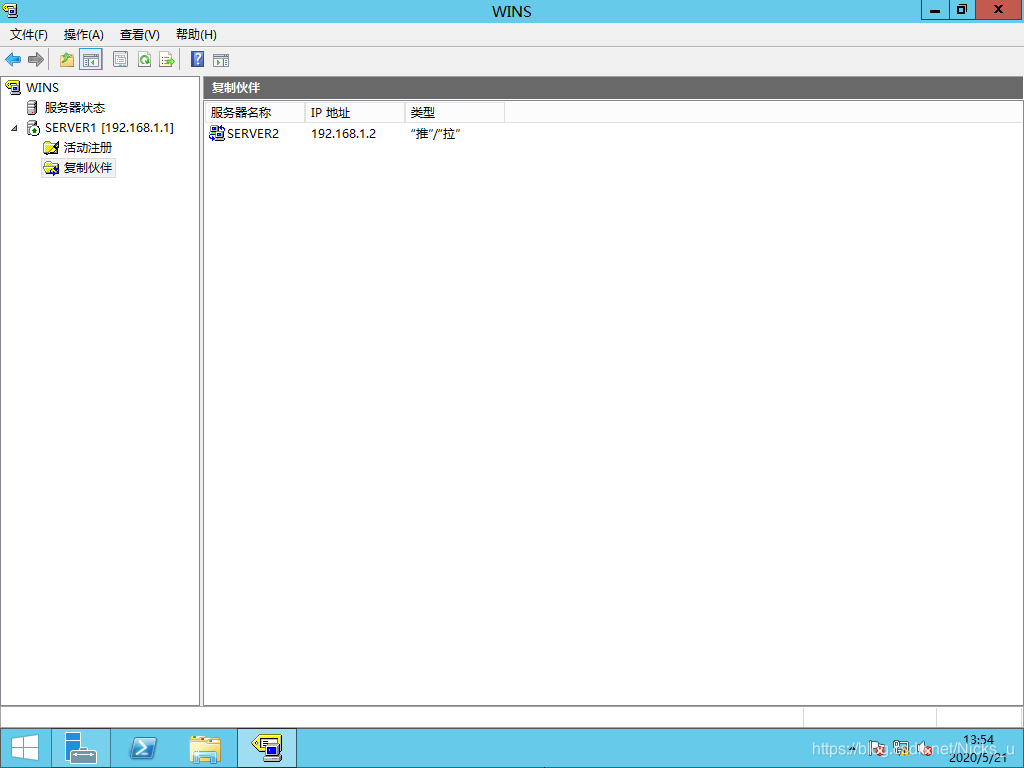The image size is (1024, 768).
Task: Click the WINS title bar system icon
Action: pos(10,10)
